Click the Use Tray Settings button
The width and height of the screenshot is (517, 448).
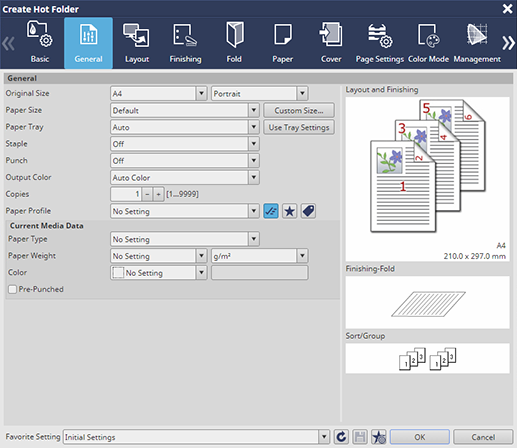(299, 127)
